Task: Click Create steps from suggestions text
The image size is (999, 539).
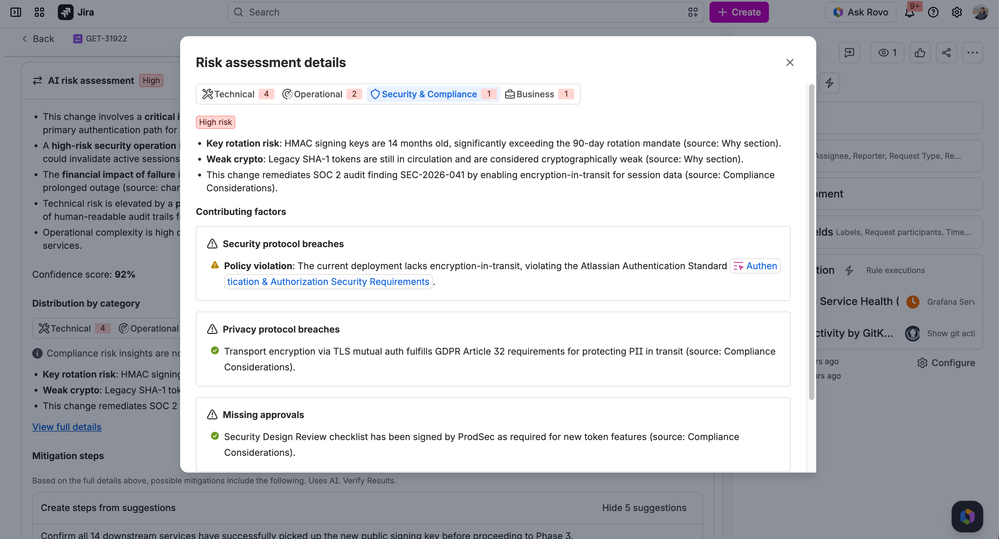Action: click(x=108, y=508)
